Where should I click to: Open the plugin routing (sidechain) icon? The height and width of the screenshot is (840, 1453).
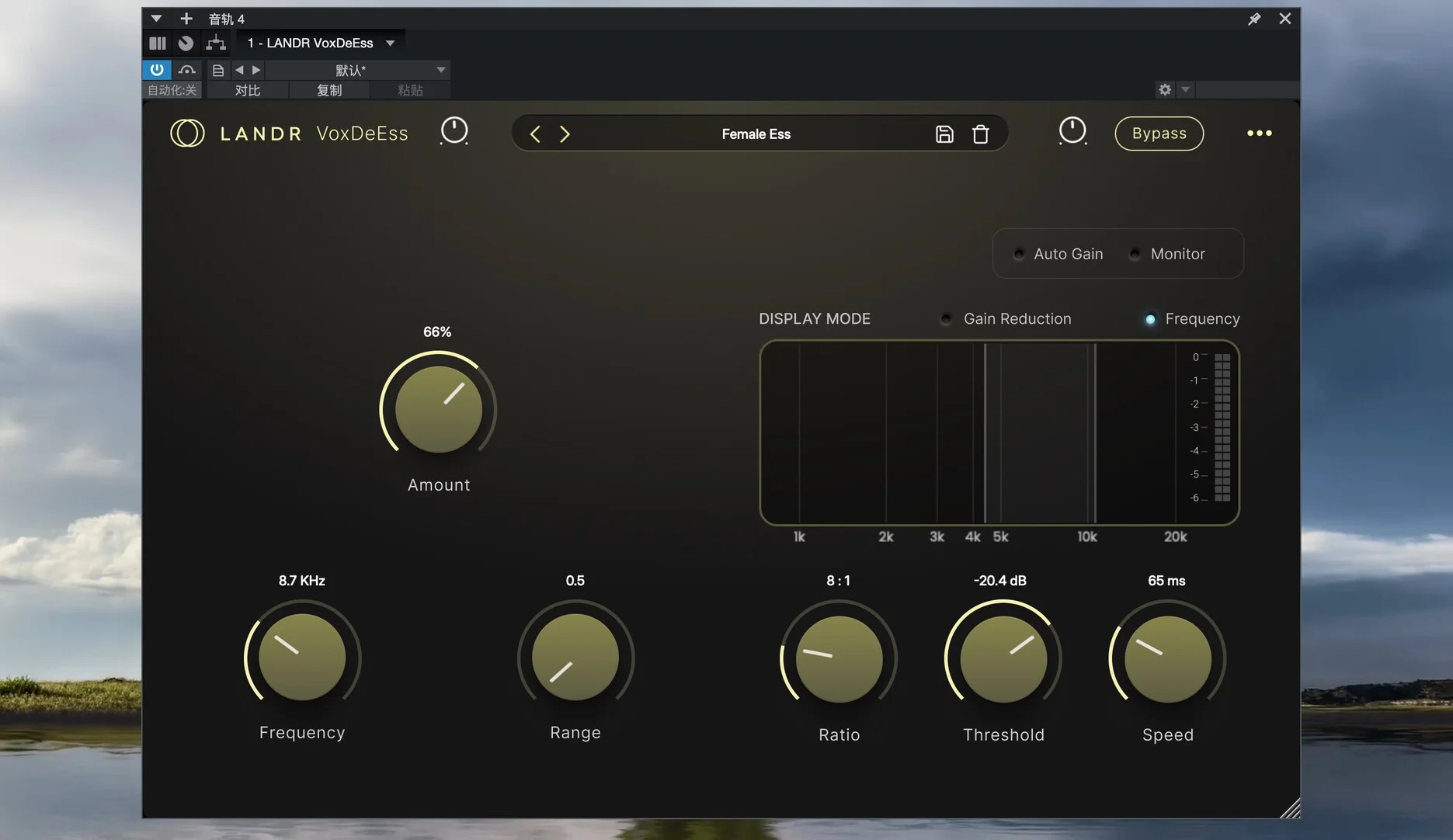pyautogui.click(x=216, y=43)
